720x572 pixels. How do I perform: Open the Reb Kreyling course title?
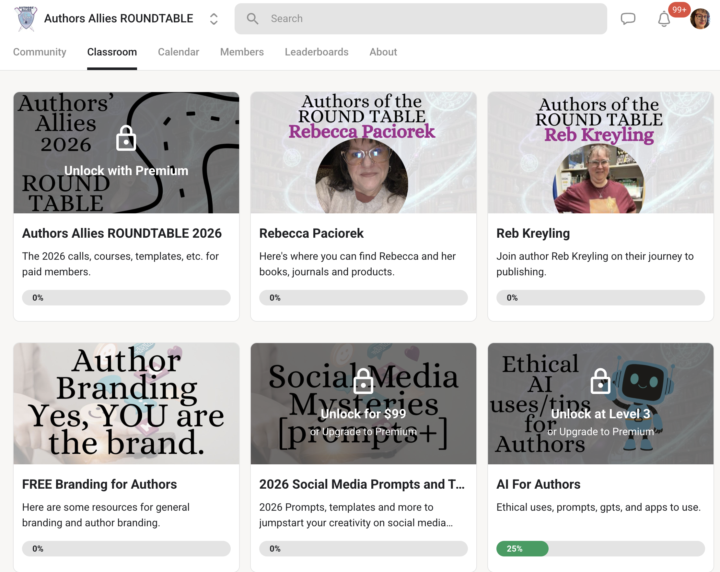click(x=533, y=233)
